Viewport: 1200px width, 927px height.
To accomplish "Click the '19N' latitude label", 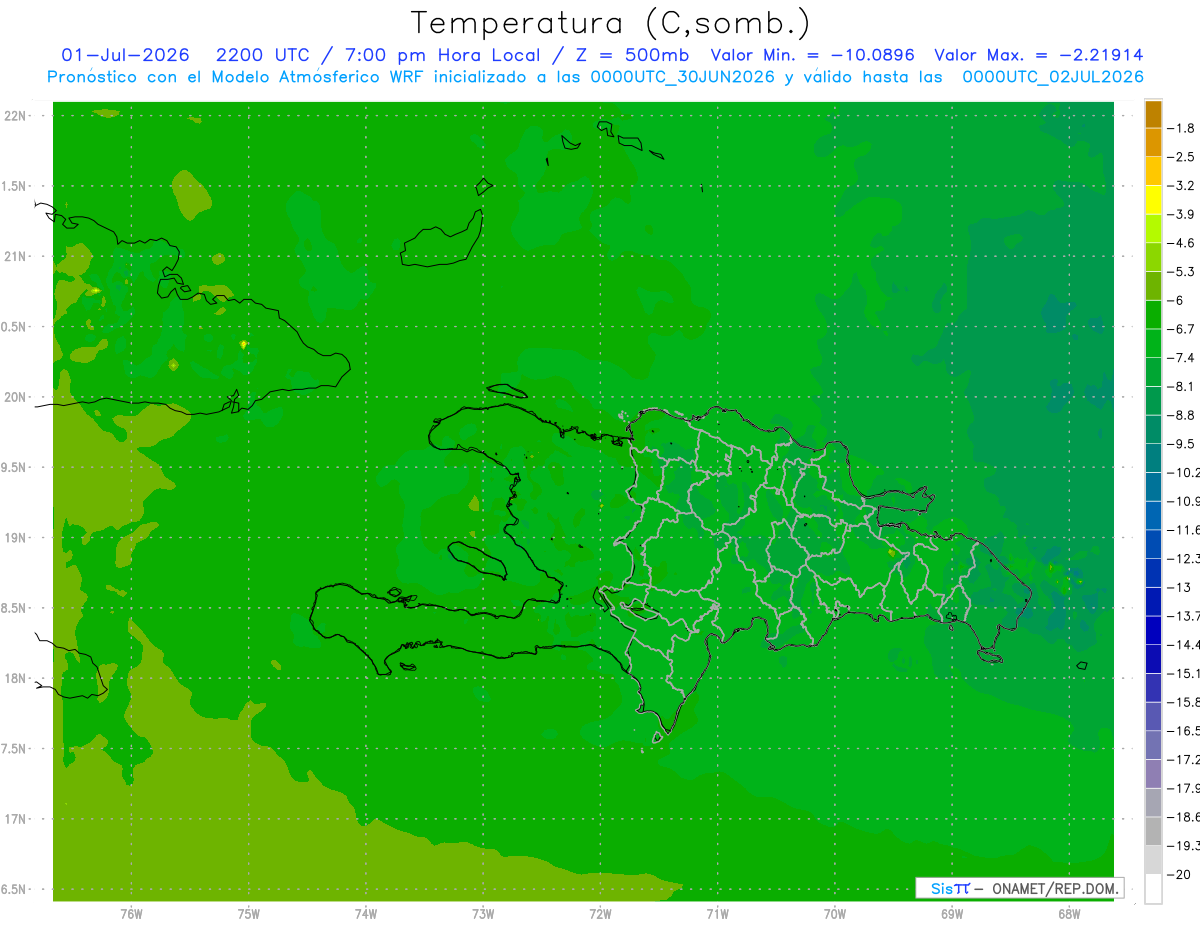I will point(13,538).
